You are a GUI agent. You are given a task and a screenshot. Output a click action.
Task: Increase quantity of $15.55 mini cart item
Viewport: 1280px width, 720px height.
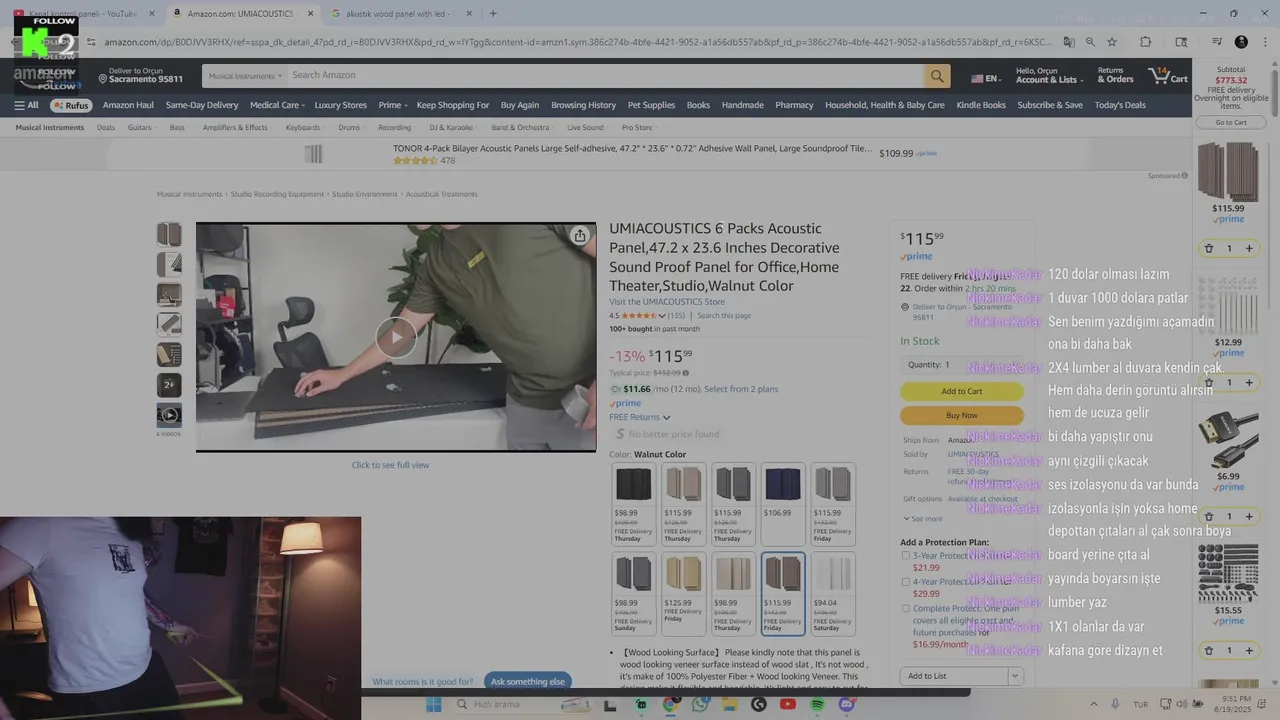point(1249,650)
